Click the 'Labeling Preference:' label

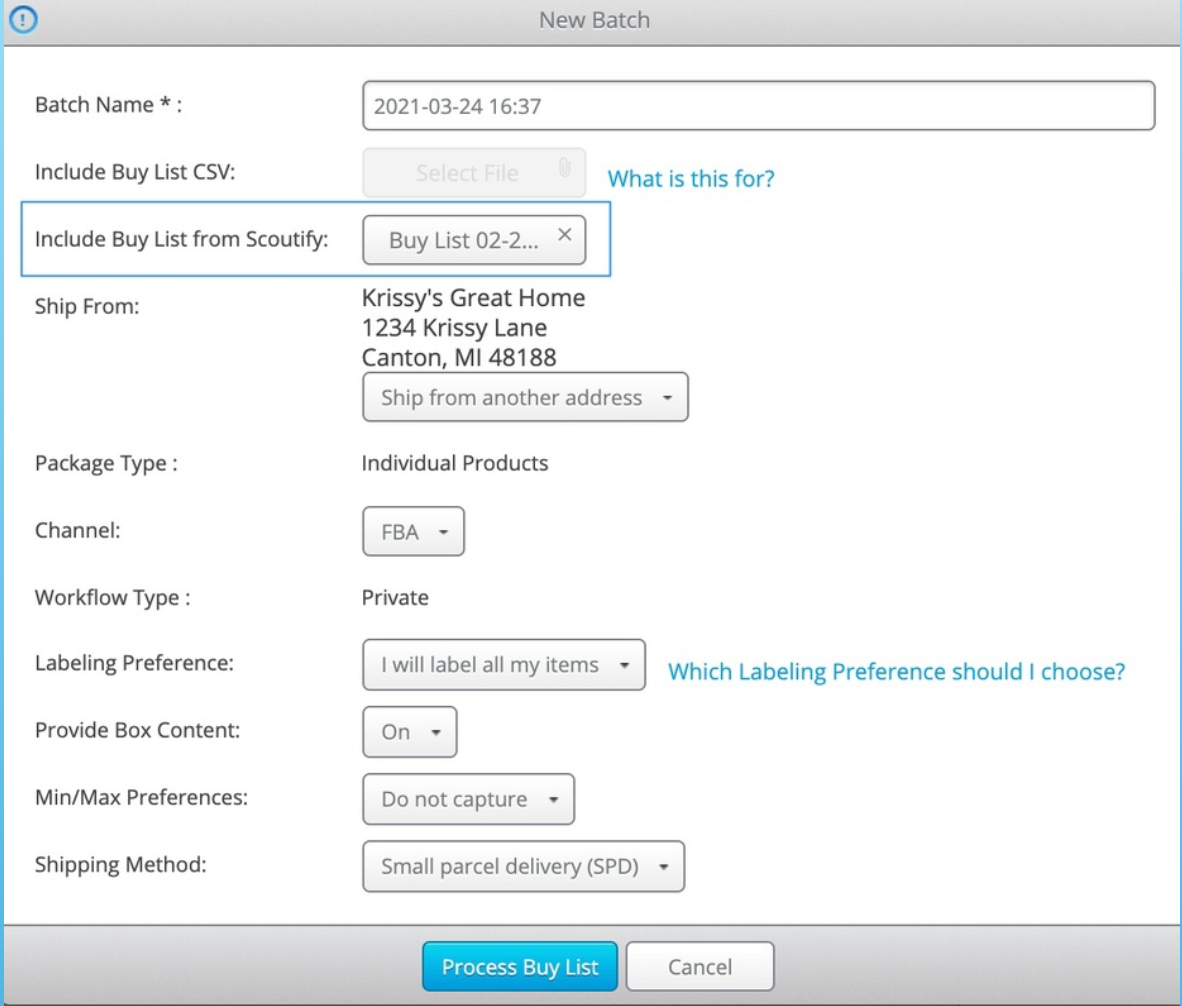[134, 663]
